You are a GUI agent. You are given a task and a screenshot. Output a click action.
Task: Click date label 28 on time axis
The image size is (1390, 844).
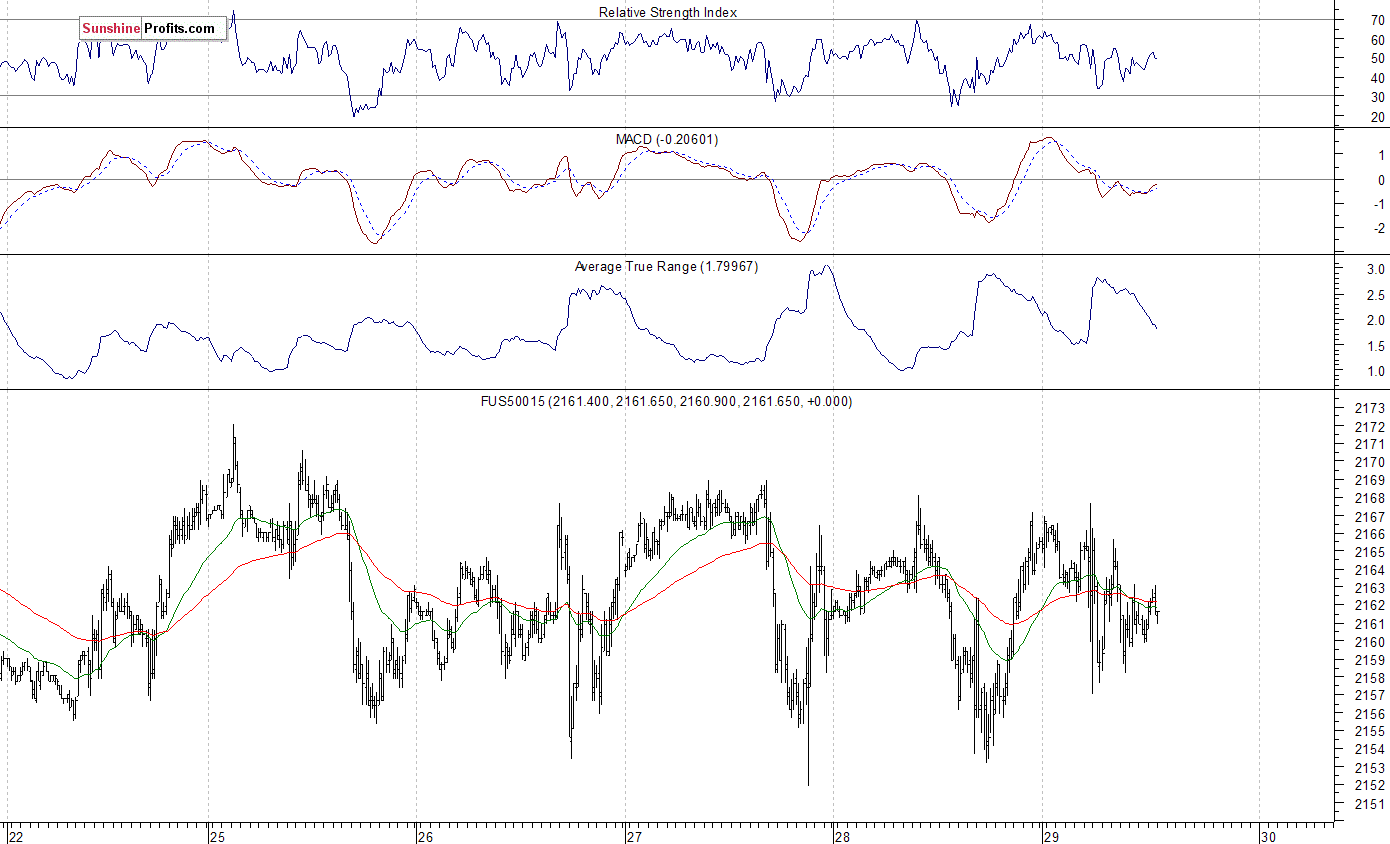(x=843, y=836)
